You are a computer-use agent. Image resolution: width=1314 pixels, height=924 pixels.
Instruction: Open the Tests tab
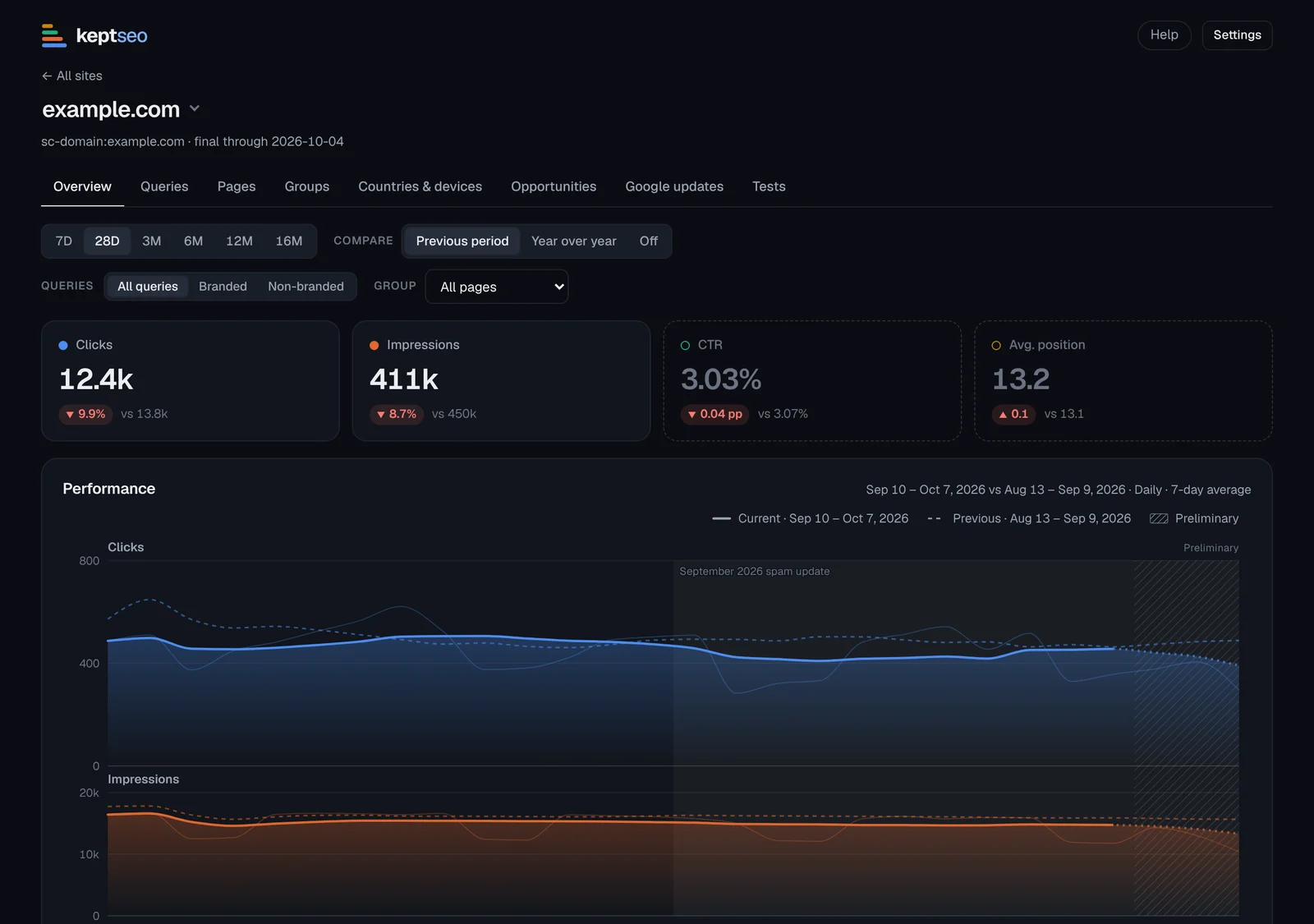(x=769, y=186)
